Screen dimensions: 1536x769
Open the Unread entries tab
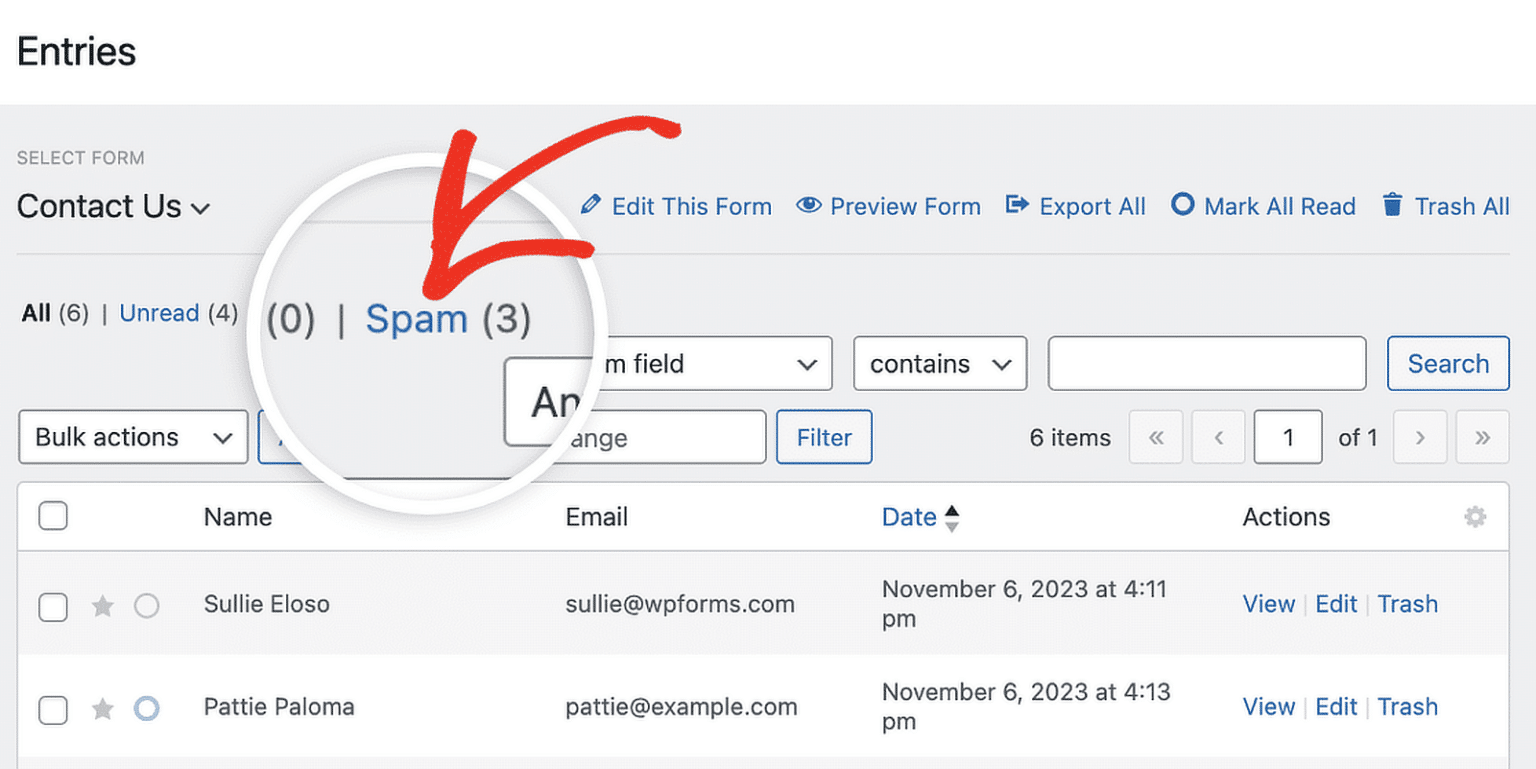pyautogui.click(x=159, y=313)
